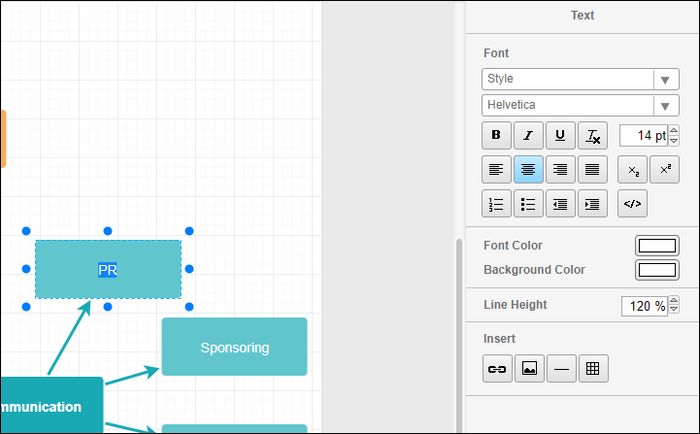Viewport: 700px width, 434px height.
Task: Open the HTML code view icon
Action: click(x=632, y=204)
